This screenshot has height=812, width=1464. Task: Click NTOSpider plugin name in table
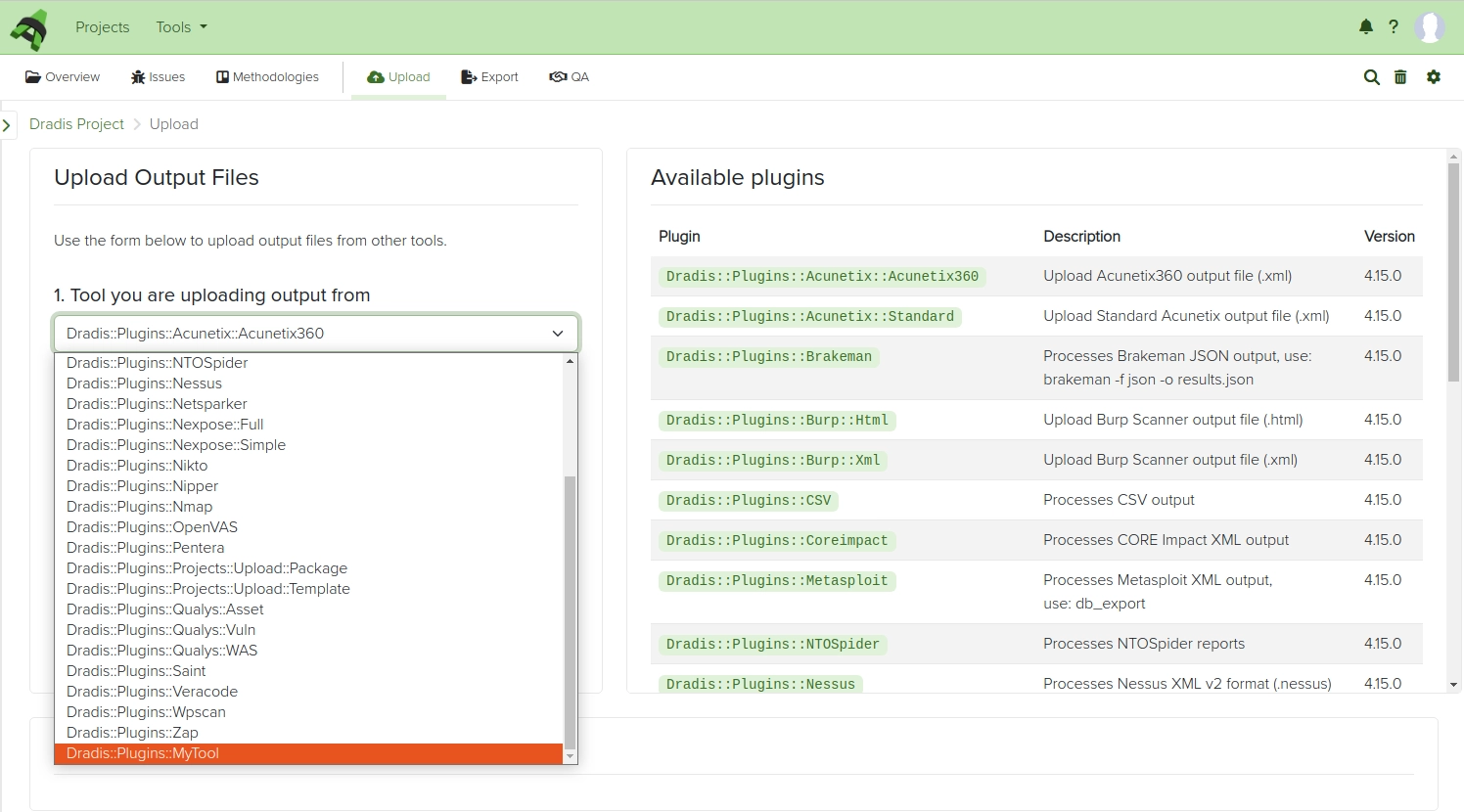773,645
